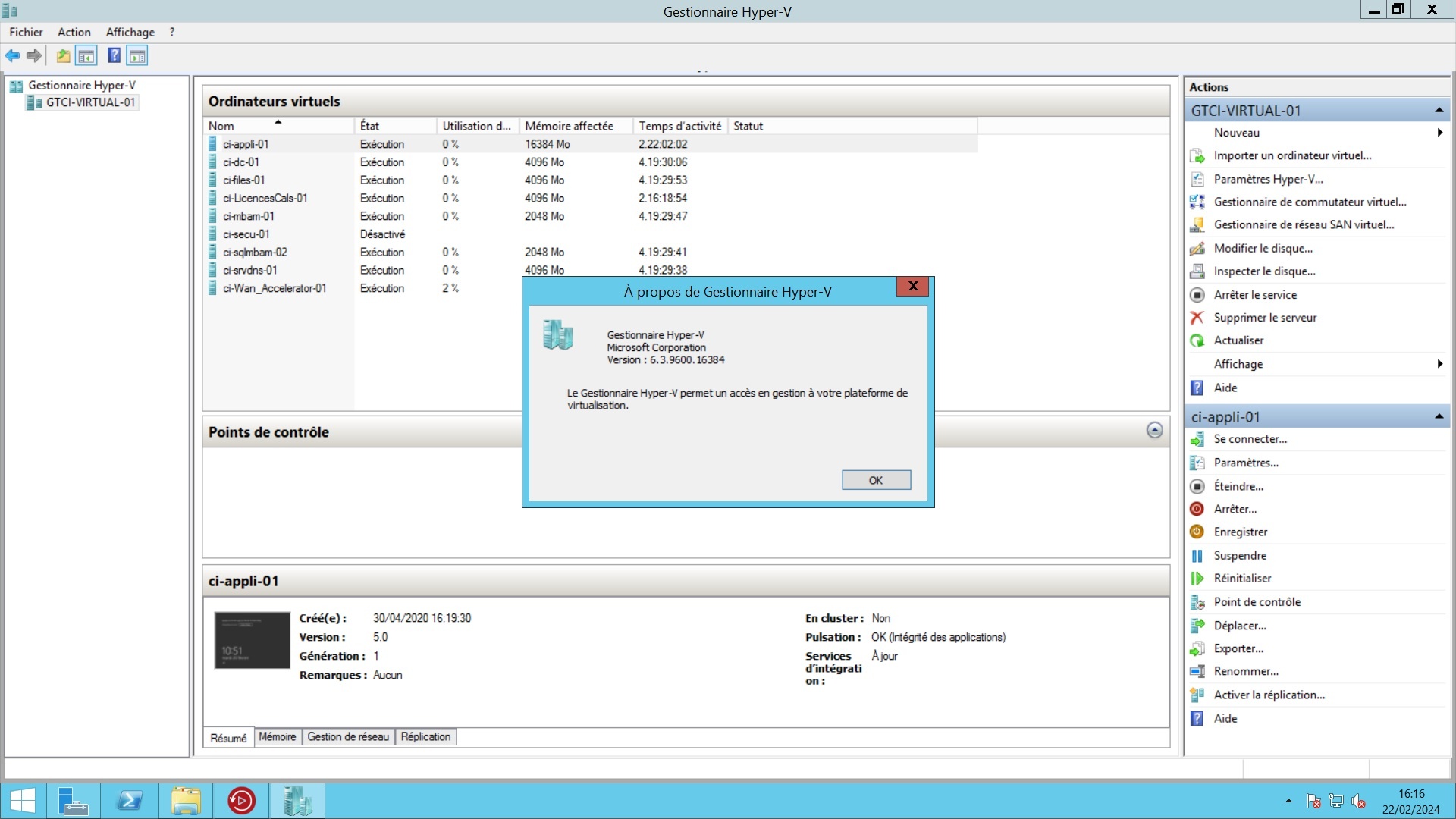This screenshot has width=1456, height=819.
Task: Click Éteindre action for the VM
Action: [x=1238, y=485]
